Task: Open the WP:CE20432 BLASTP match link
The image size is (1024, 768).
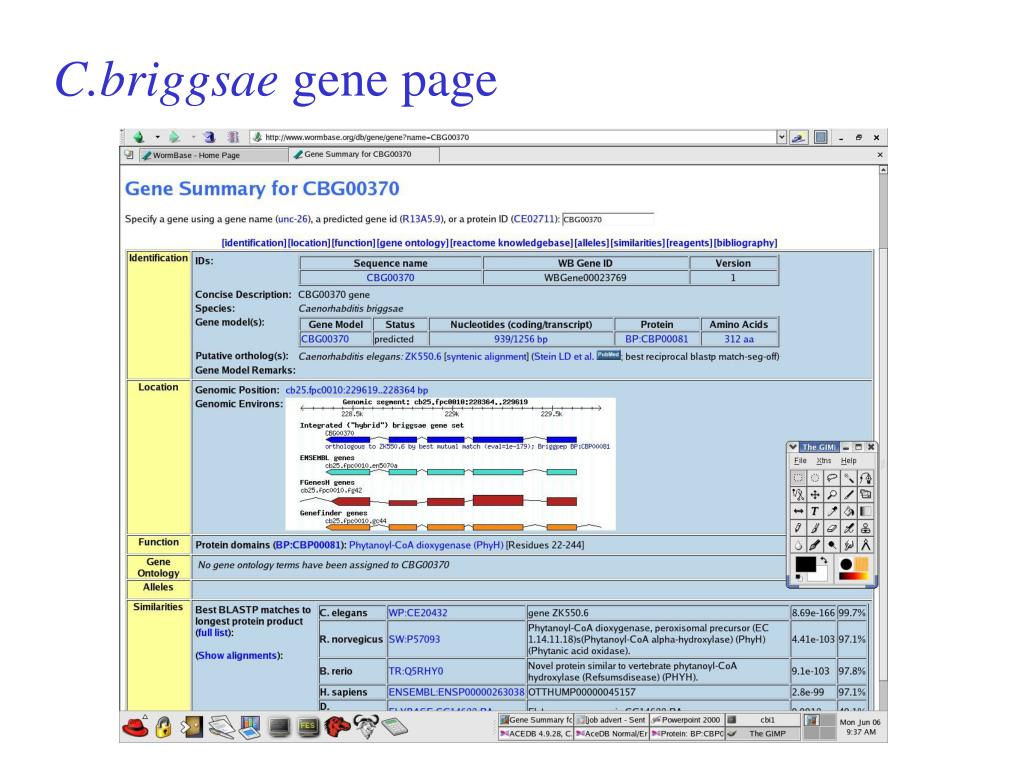Action: [x=418, y=613]
